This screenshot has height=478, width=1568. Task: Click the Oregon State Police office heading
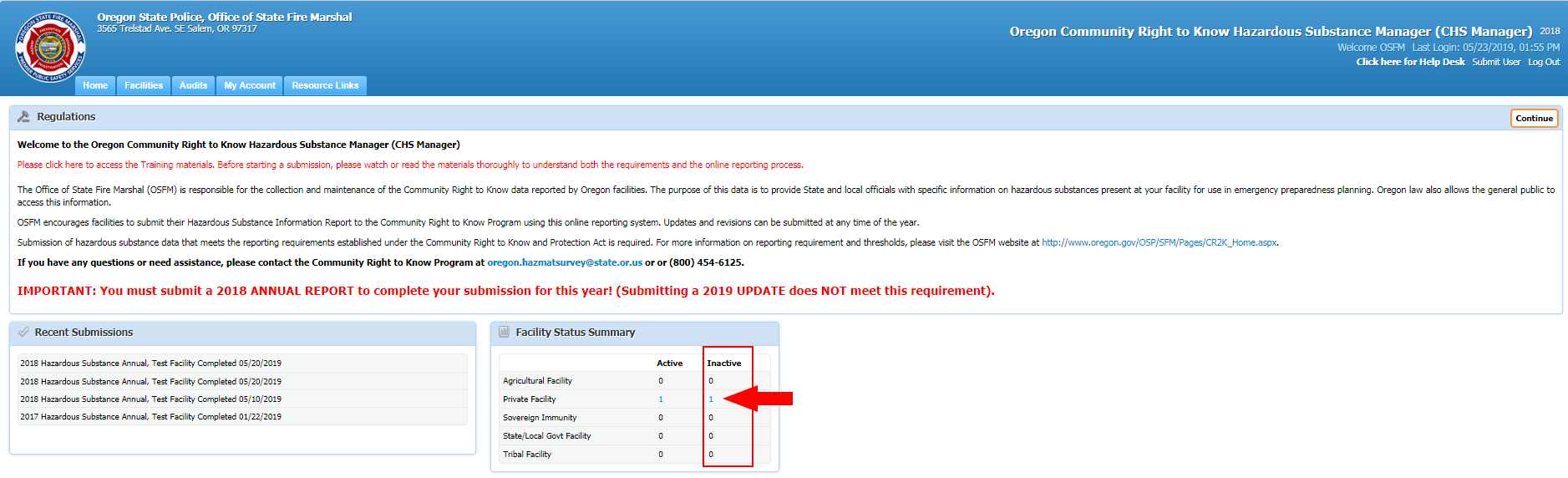(x=224, y=17)
